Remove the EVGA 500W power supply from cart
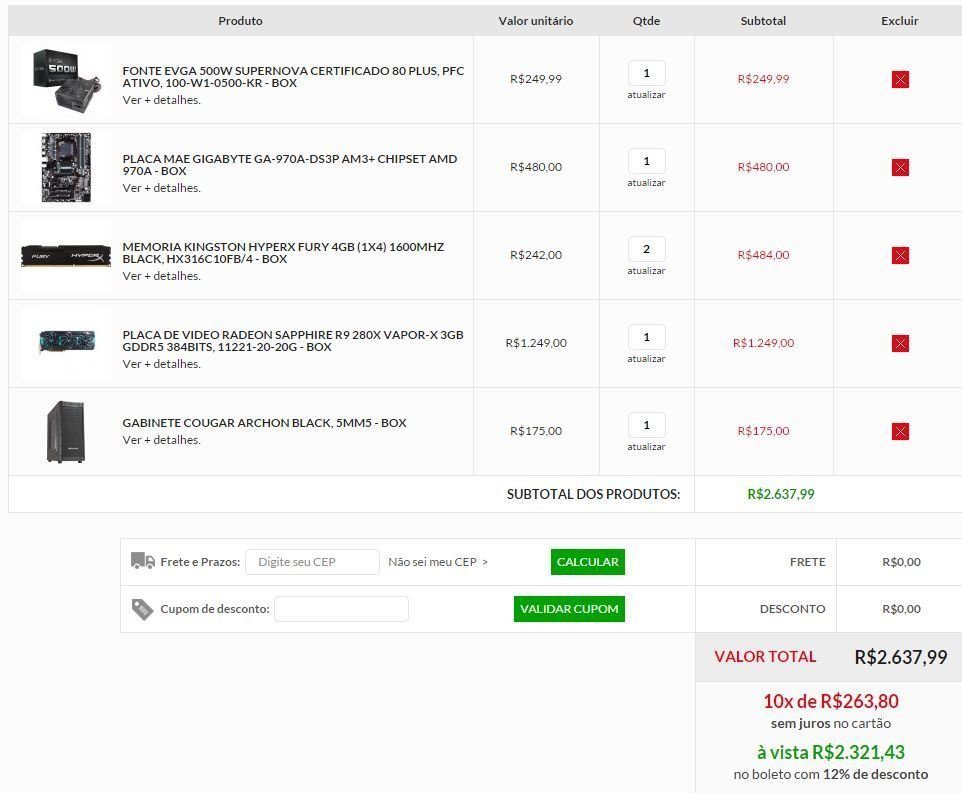This screenshot has height=793, width=962. (900, 79)
